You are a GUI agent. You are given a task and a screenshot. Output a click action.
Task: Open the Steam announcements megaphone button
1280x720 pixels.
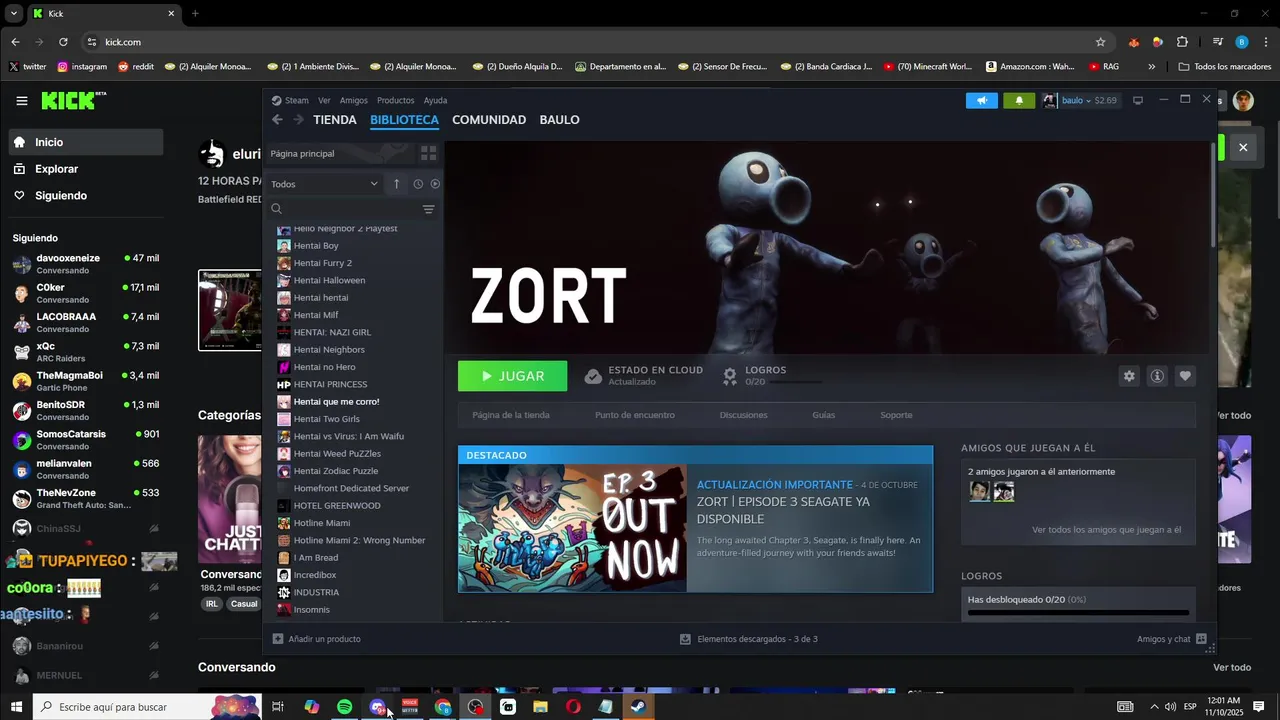982,100
